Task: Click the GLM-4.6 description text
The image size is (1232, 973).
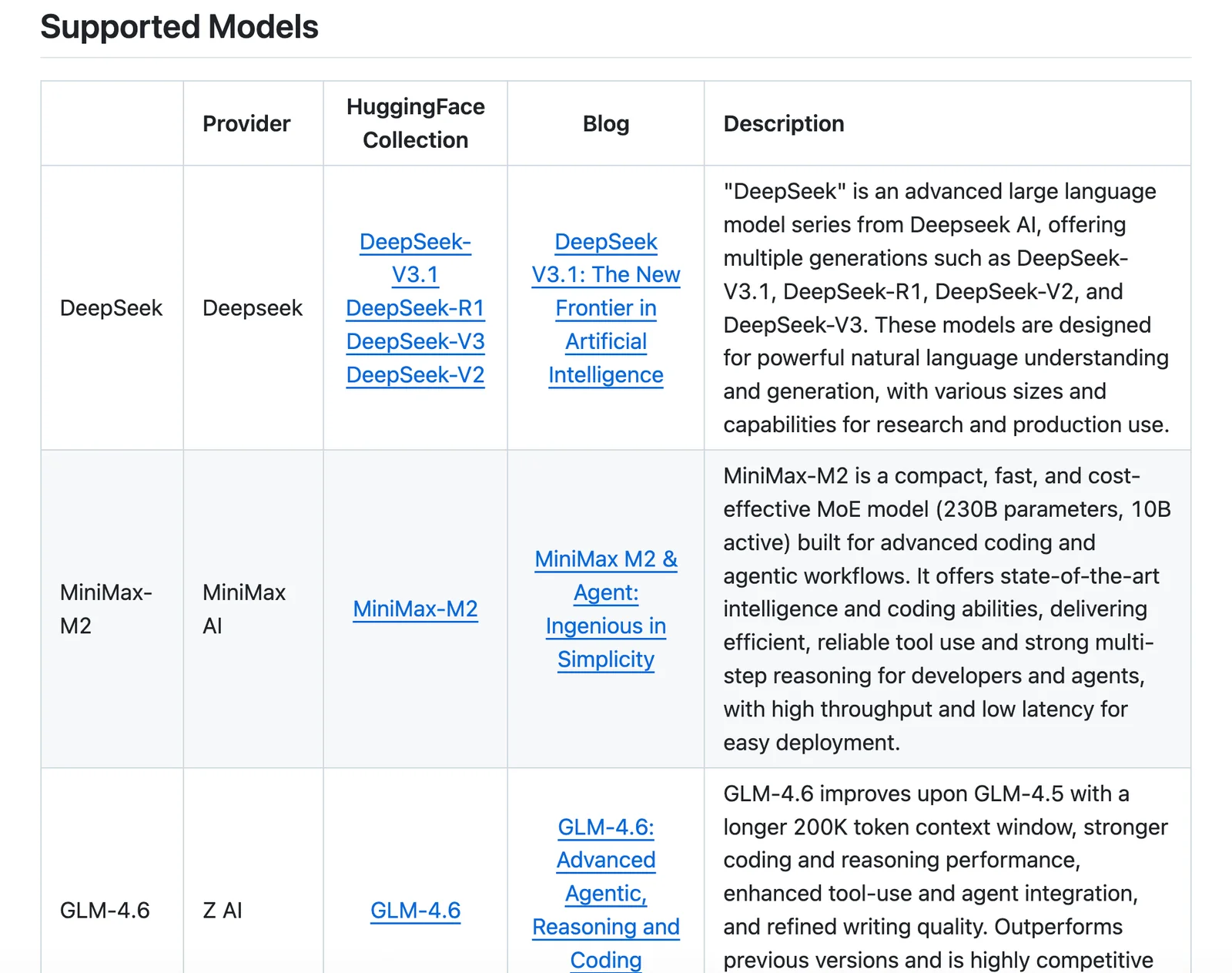Action: tap(946, 877)
